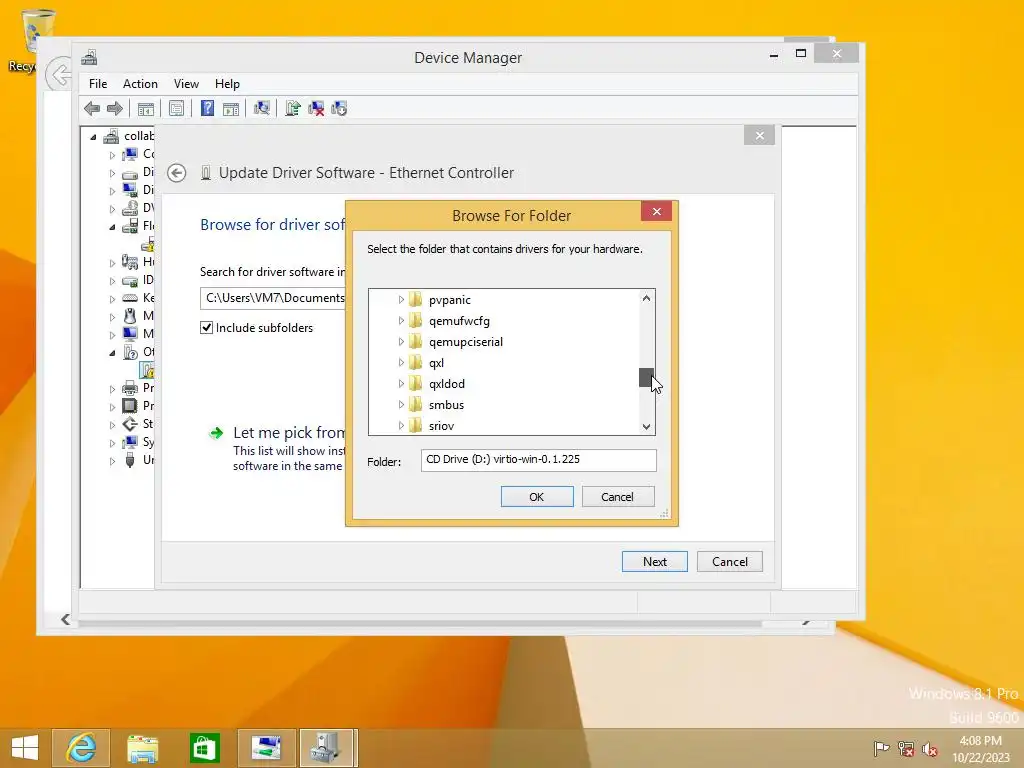Expand the sriov folder arrow
Image resolution: width=1024 pixels, height=768 pixels.
click(x=401, y=426)
